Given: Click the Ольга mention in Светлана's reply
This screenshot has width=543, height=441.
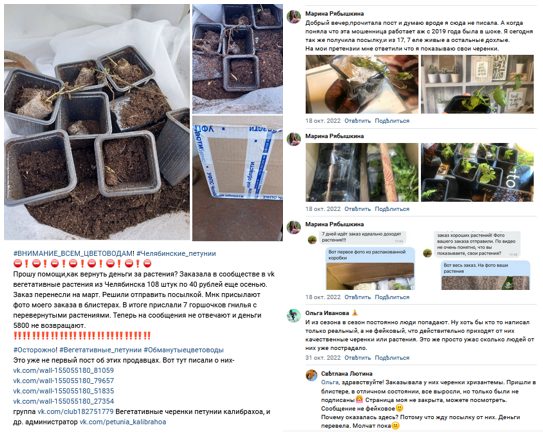Looking at the screenshot, I should (x=330, y=382).
